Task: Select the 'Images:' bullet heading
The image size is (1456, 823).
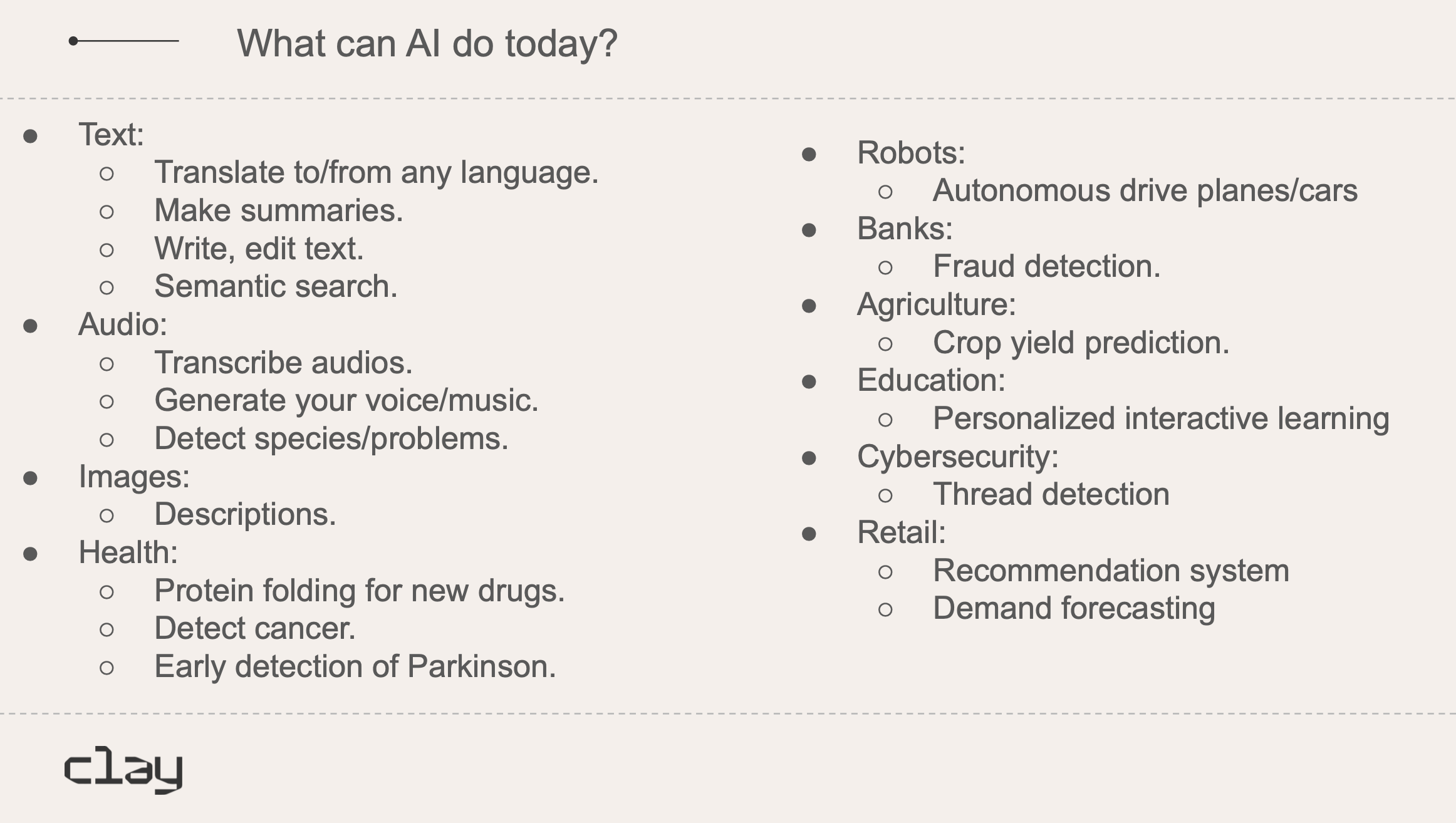Action: (x=134, y=477)
